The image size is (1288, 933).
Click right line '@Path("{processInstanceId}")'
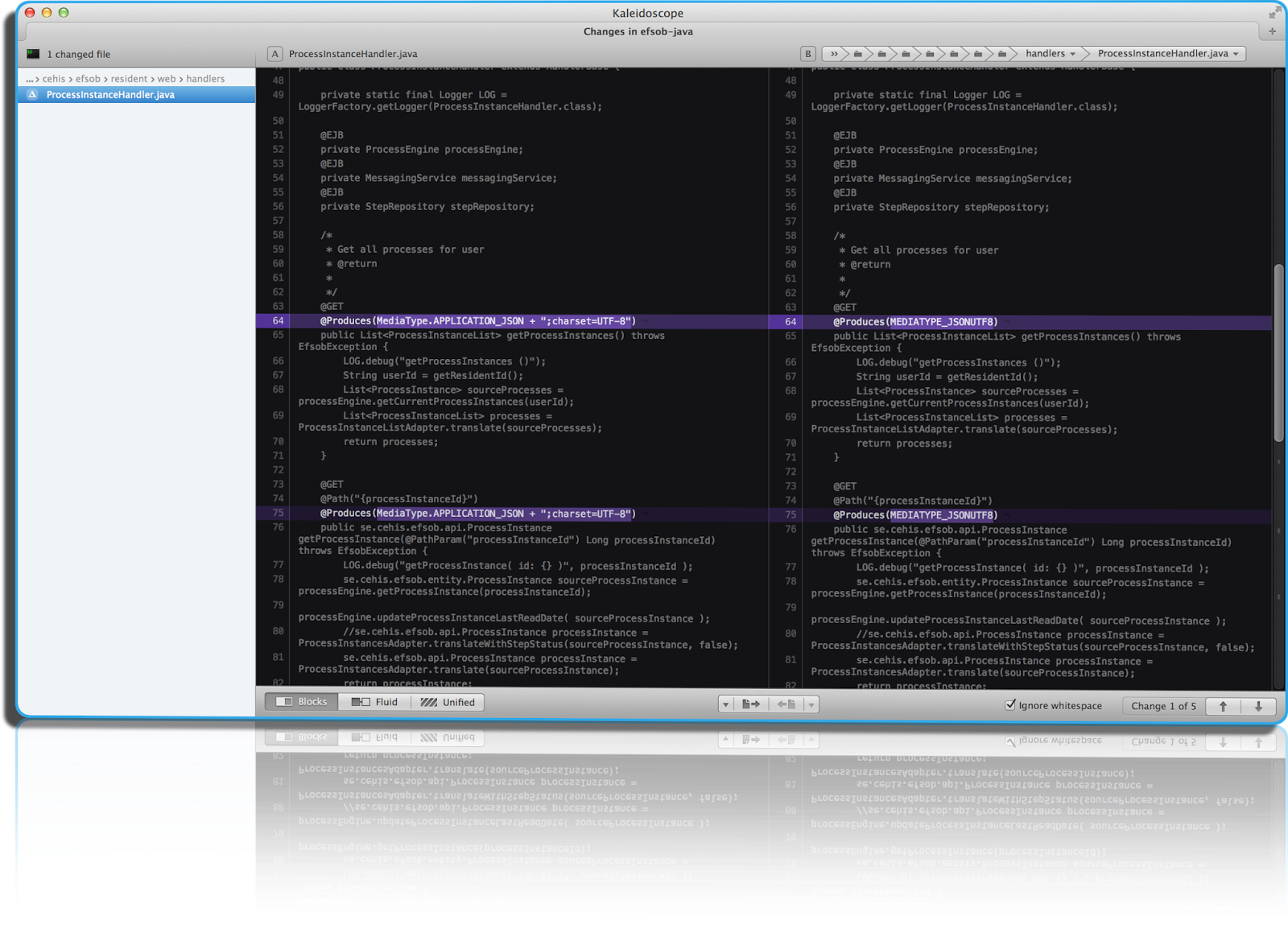[913, 501]
